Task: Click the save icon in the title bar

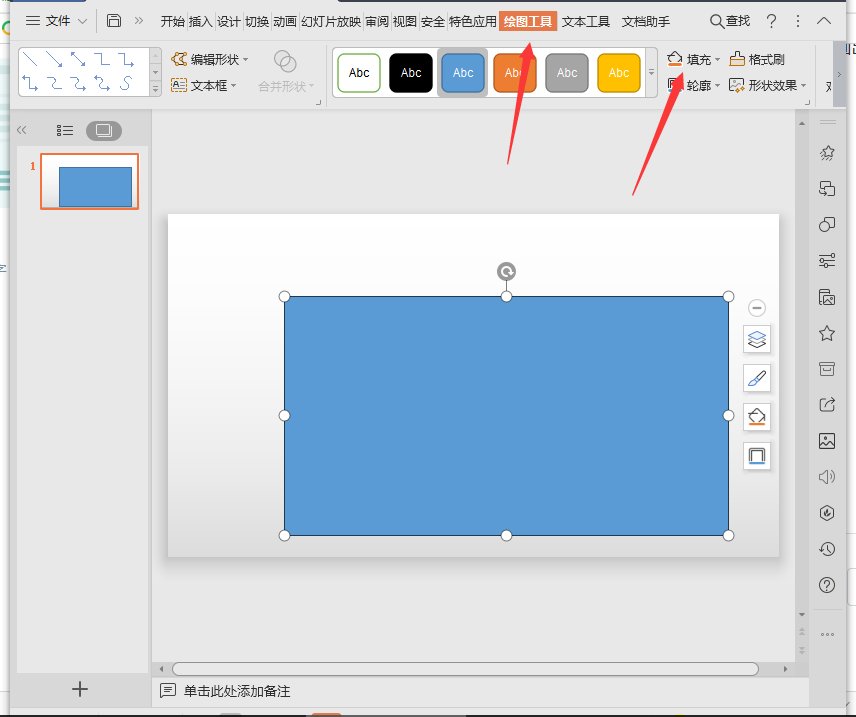Action: 114,21
